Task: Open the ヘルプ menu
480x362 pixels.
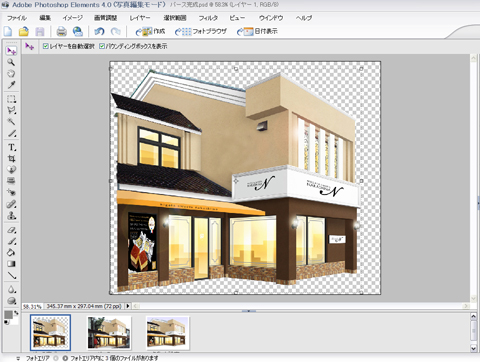Action: [304, 18]
